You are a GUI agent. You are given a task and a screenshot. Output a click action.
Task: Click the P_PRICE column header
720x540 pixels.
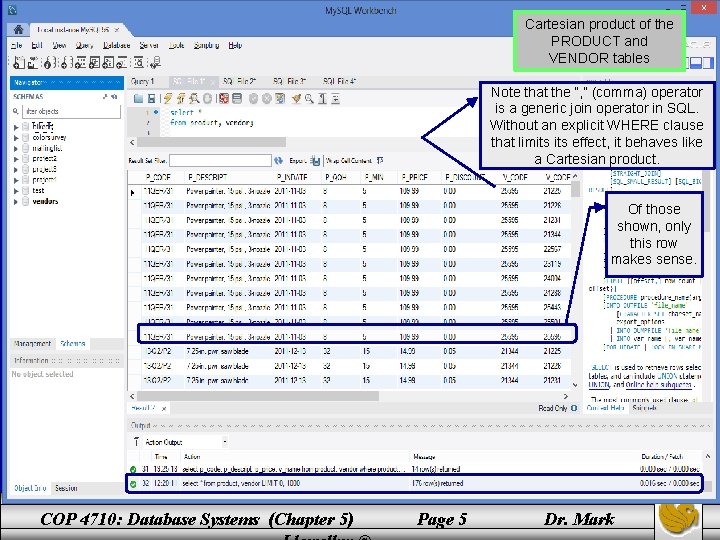tap(415, 177)
